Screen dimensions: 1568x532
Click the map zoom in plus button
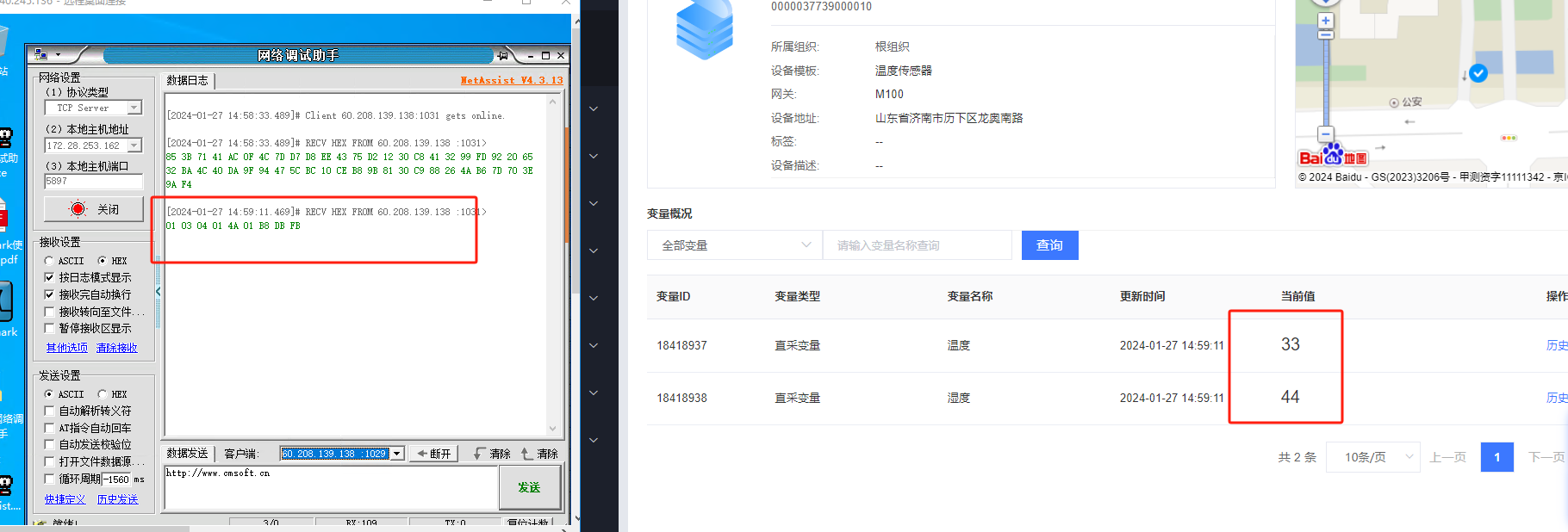pyautogui.click(x=1325, y=21)
